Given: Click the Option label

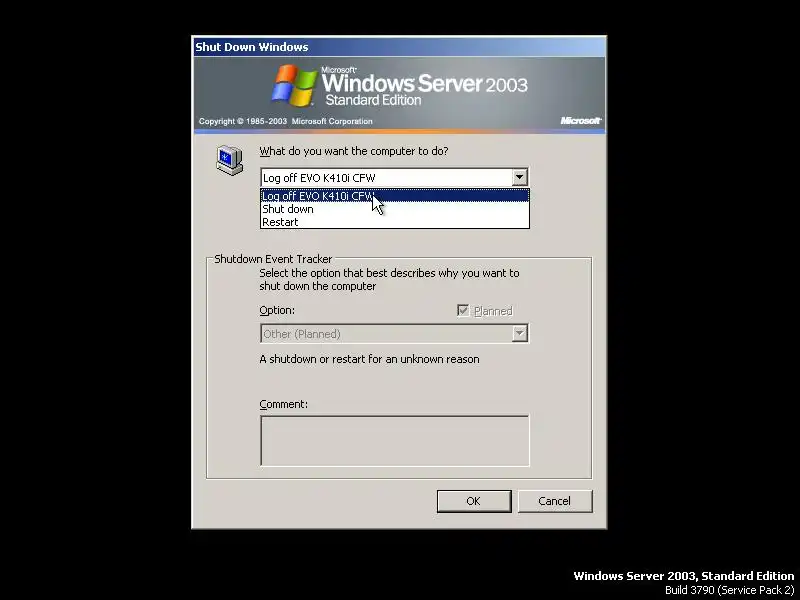Looking at the screenshot, I should click(277, 310).
